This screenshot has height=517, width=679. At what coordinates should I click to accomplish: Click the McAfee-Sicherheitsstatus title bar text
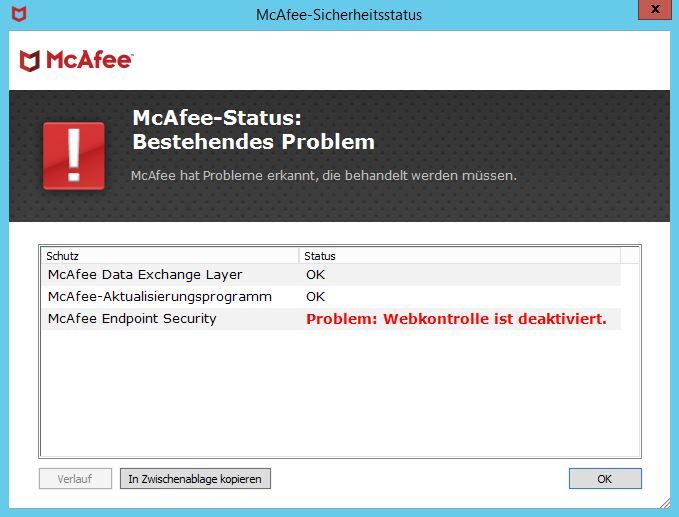339,15
